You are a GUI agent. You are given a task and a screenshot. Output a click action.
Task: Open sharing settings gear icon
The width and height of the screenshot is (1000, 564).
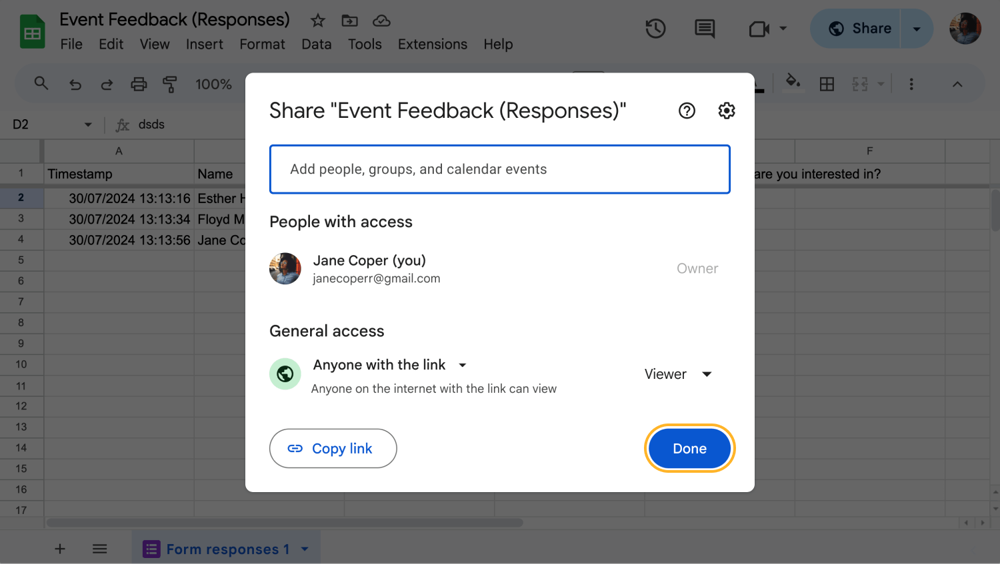pyautogui.click(x=727, y=111)
